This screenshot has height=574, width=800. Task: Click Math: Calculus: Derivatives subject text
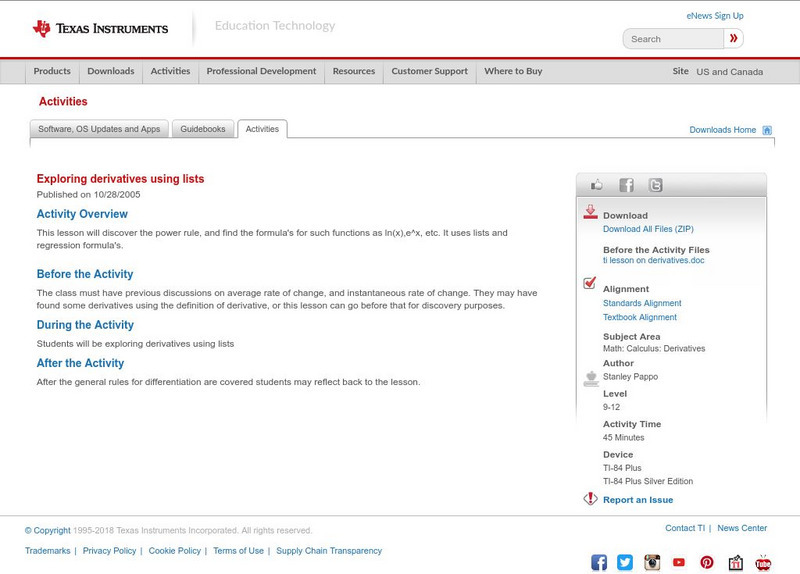654,348
